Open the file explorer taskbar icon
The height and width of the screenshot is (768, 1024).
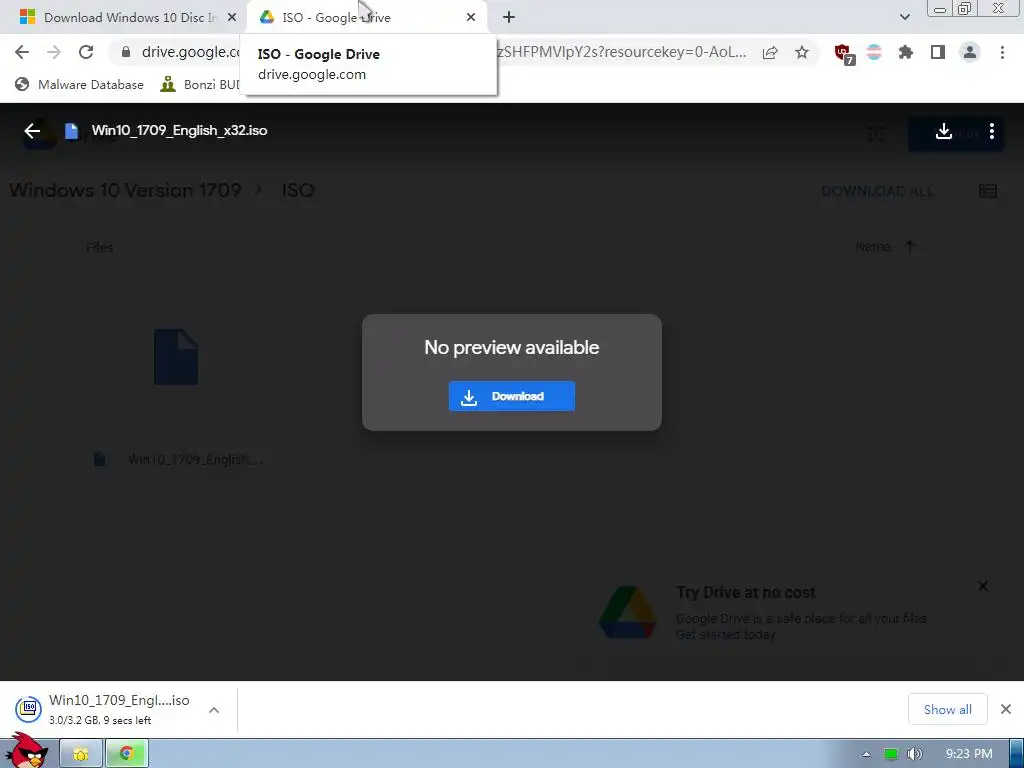[x=81, y=754]
